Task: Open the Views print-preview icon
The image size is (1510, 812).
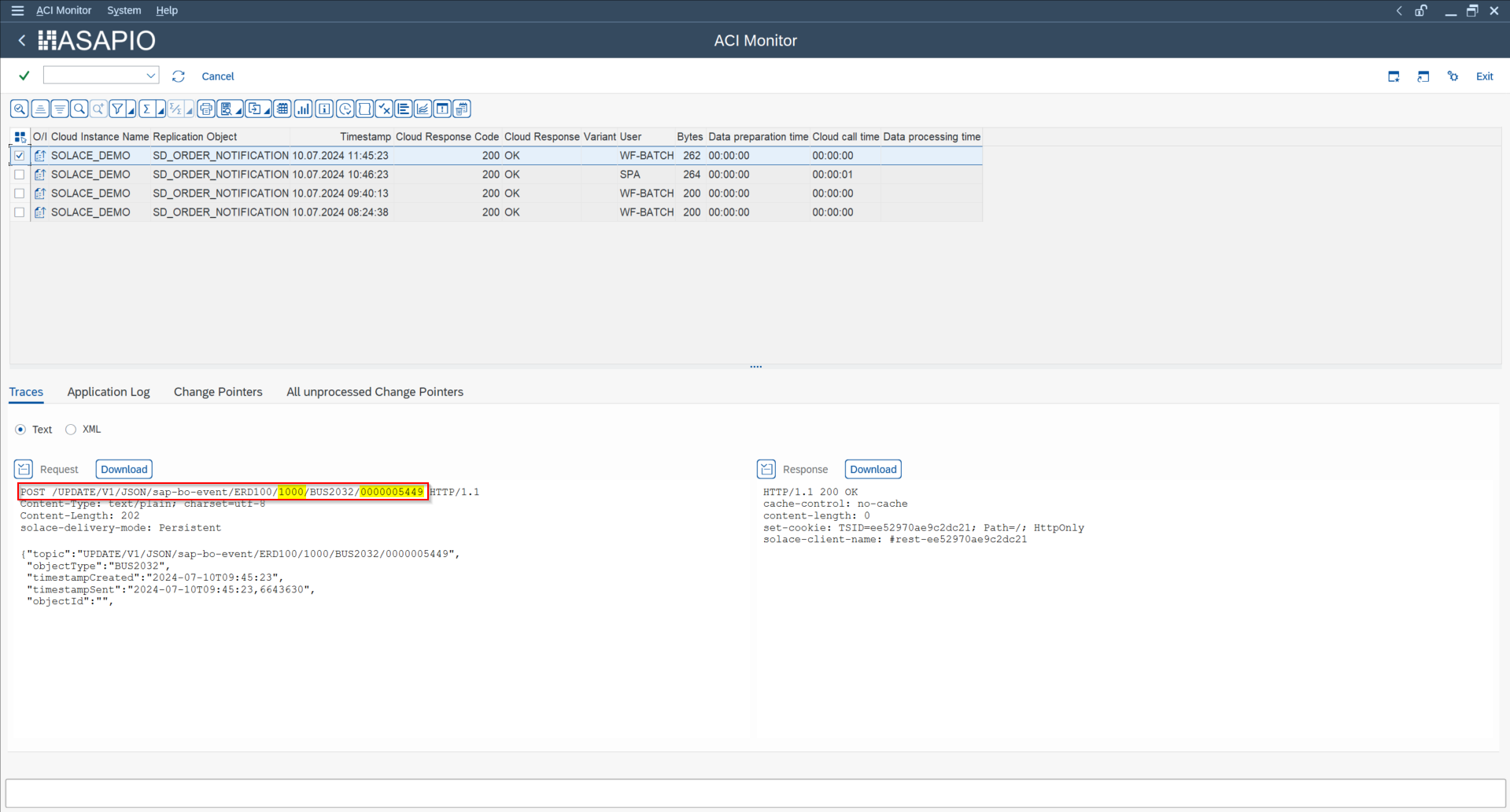Action: tap(226, 109)
